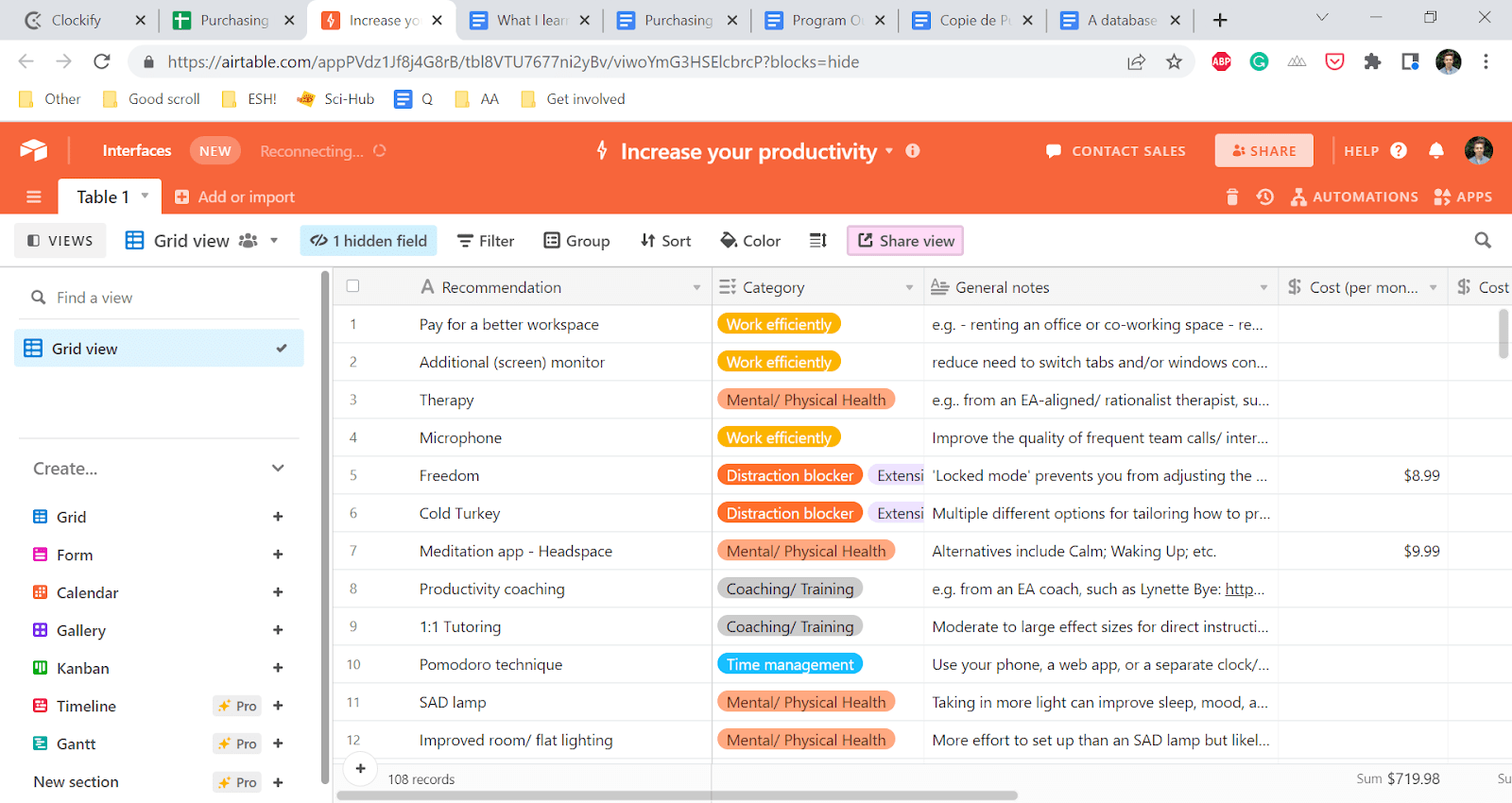
Task: Add a Gantt view with its plus
Action: coord(278,743)
